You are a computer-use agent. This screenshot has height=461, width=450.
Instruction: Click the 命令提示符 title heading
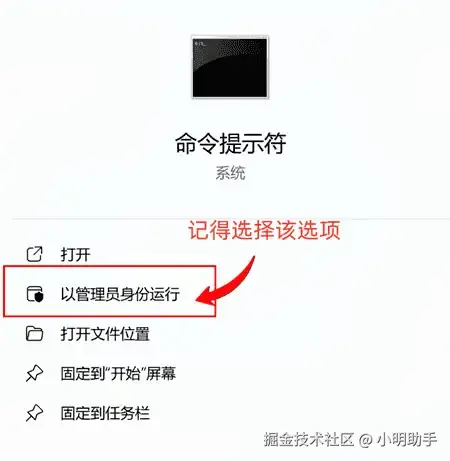click(231, 143)
